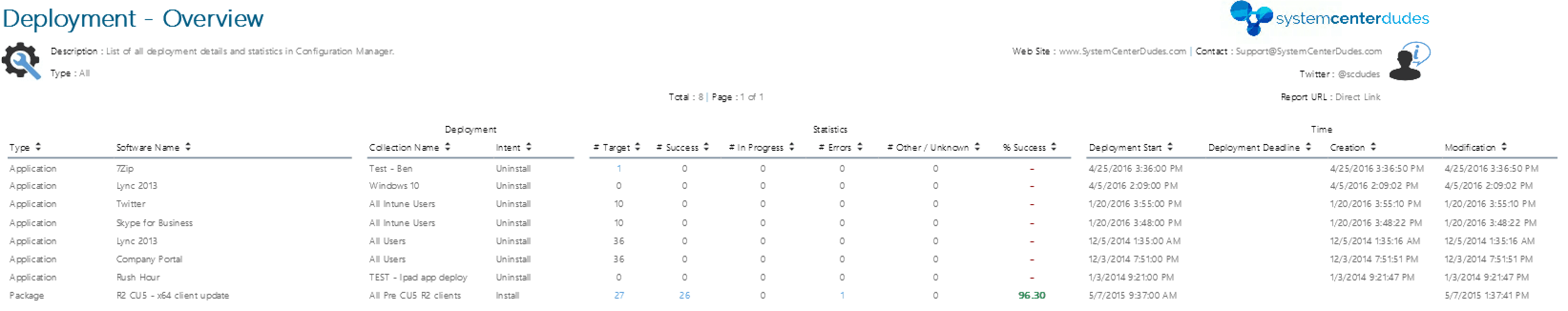The width and height of the screenshot is (1568, 311).
Task: Sort by # Success column arrows
Action: coord(706,146)
